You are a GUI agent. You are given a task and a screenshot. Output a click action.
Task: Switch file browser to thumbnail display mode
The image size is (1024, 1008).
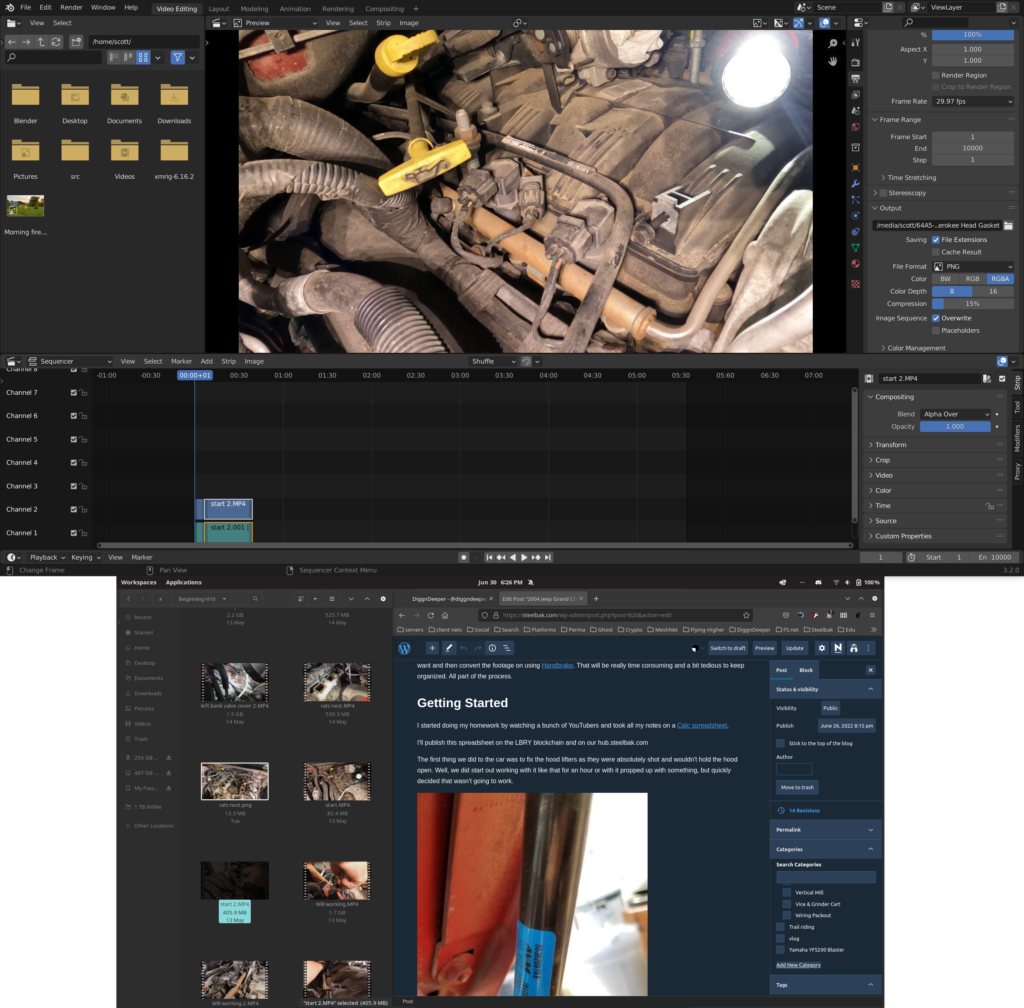click(143, 57)
